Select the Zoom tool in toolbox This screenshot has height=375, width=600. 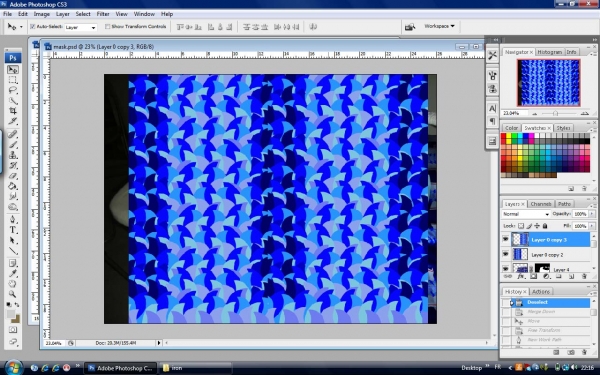(13, 294)
